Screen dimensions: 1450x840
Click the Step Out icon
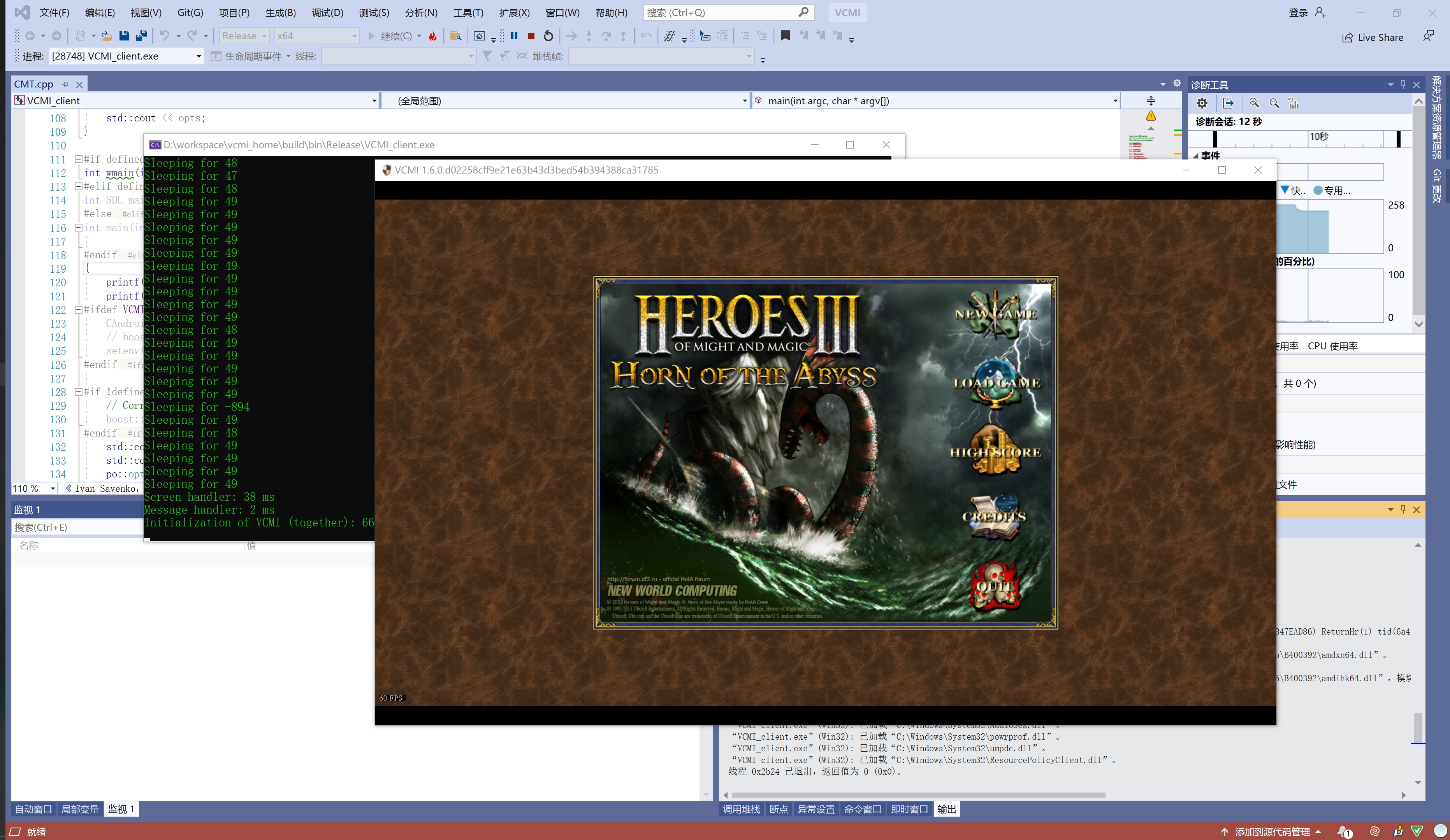(623, 36)
